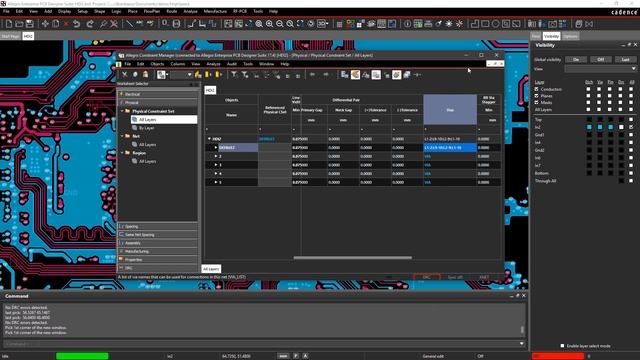The image size is (640, 360).
Task: Switch to the Options panel tab
Action: (x=571, y=36)
